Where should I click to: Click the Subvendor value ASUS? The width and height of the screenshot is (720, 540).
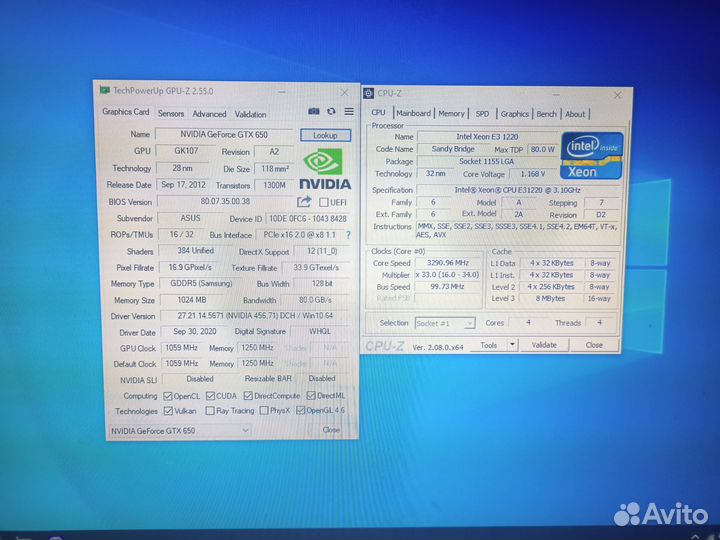[191, 218]
